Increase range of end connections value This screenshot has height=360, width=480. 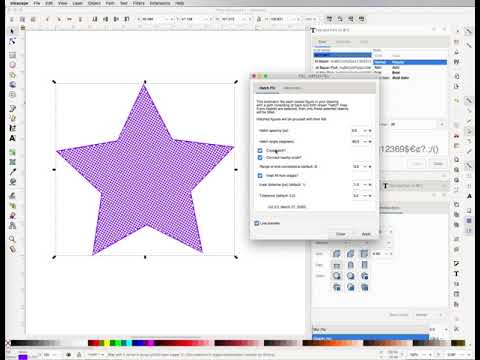coord(370,166)
